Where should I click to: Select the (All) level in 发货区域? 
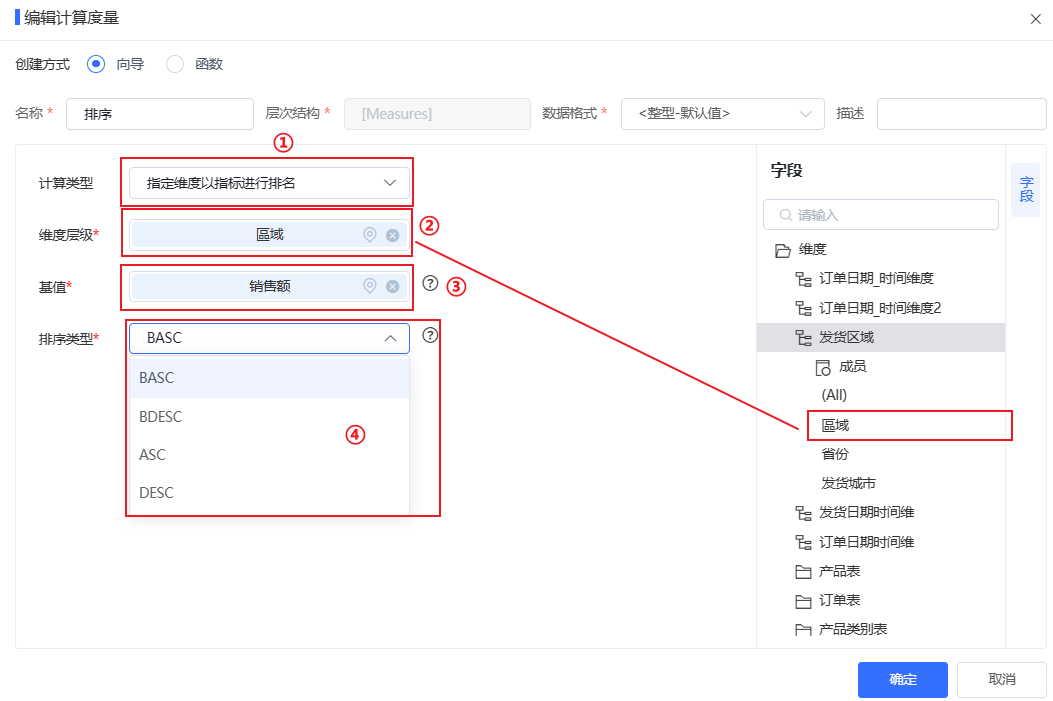[834, 395]
